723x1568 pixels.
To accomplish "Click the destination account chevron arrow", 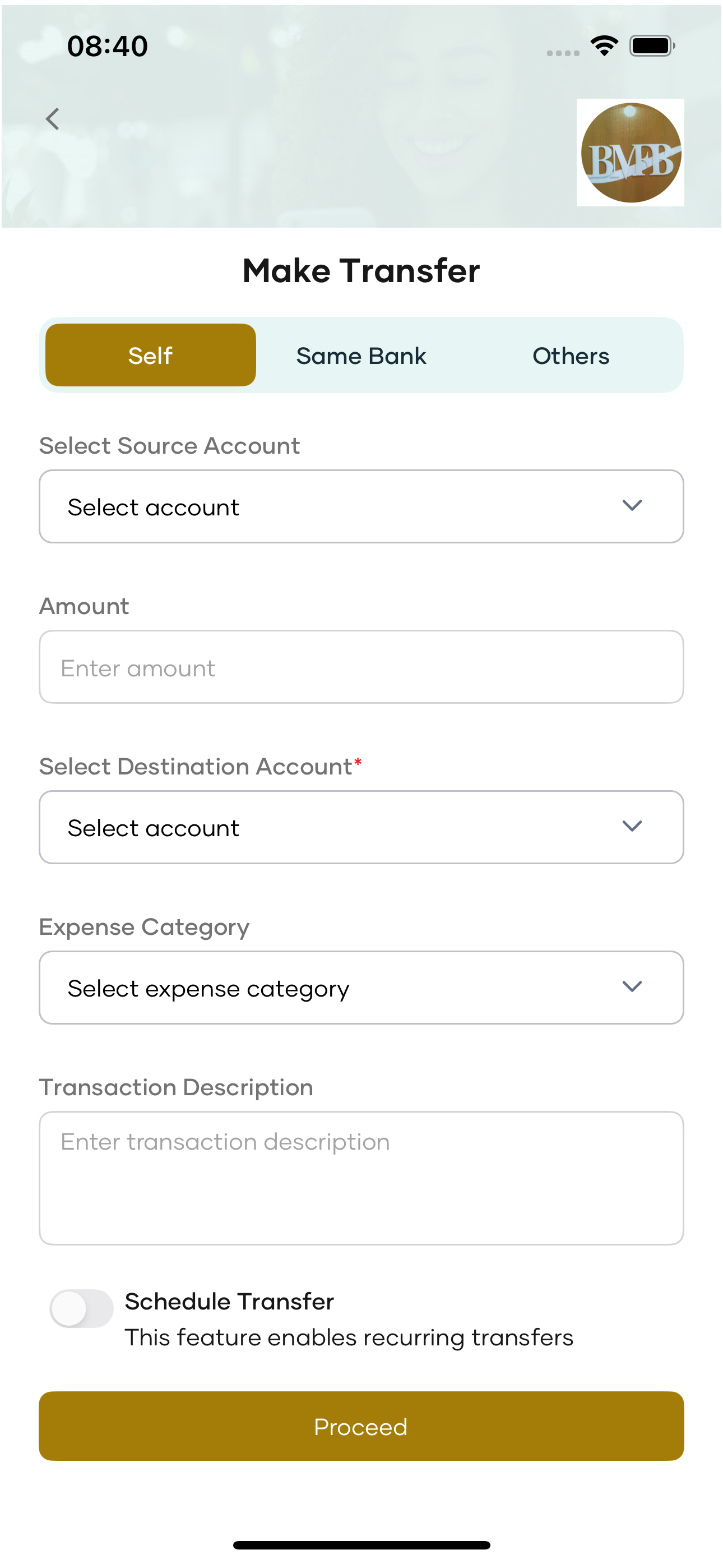I will tap(632, 826).
